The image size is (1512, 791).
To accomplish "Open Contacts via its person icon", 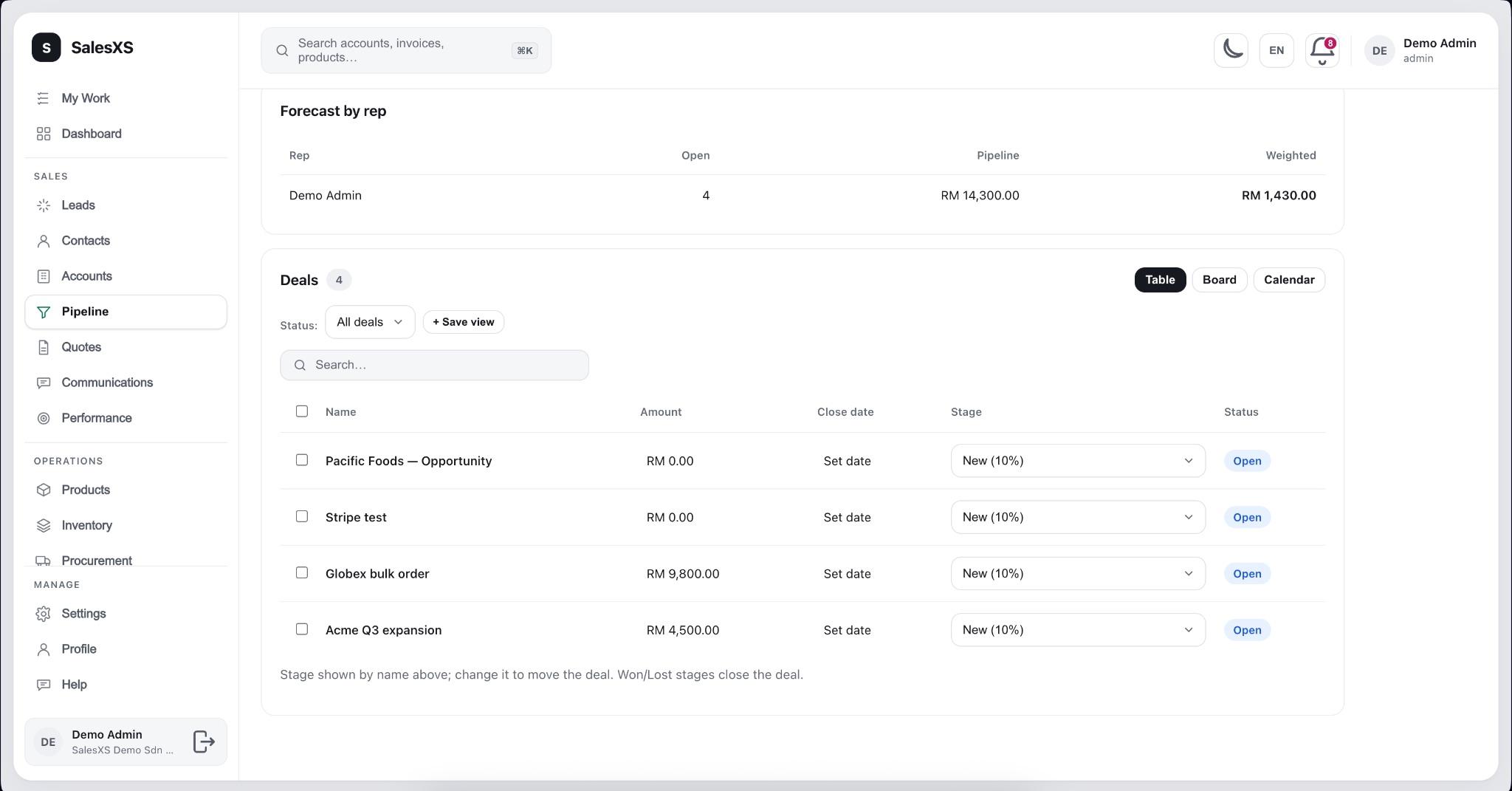I will click(44, 241).
